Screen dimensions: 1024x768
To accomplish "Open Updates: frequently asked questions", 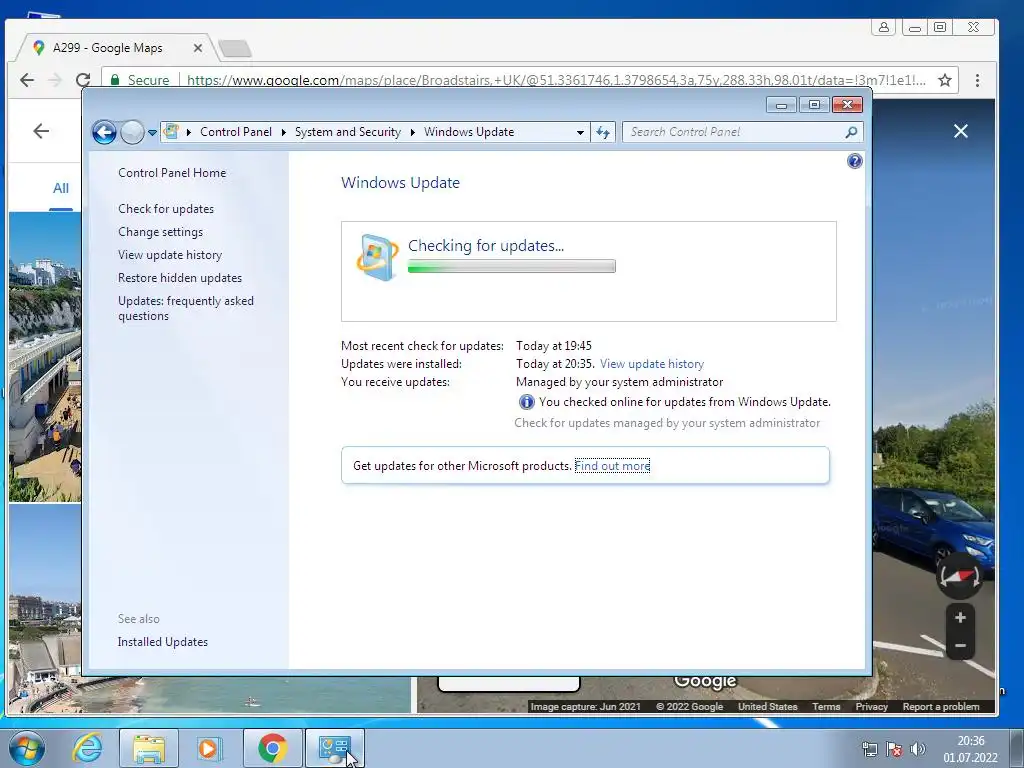I will 185,308.
